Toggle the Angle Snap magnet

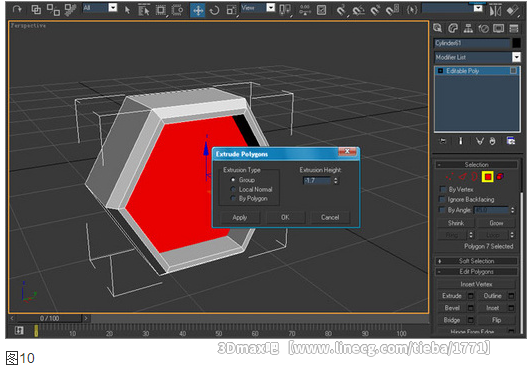pos(358,10)
